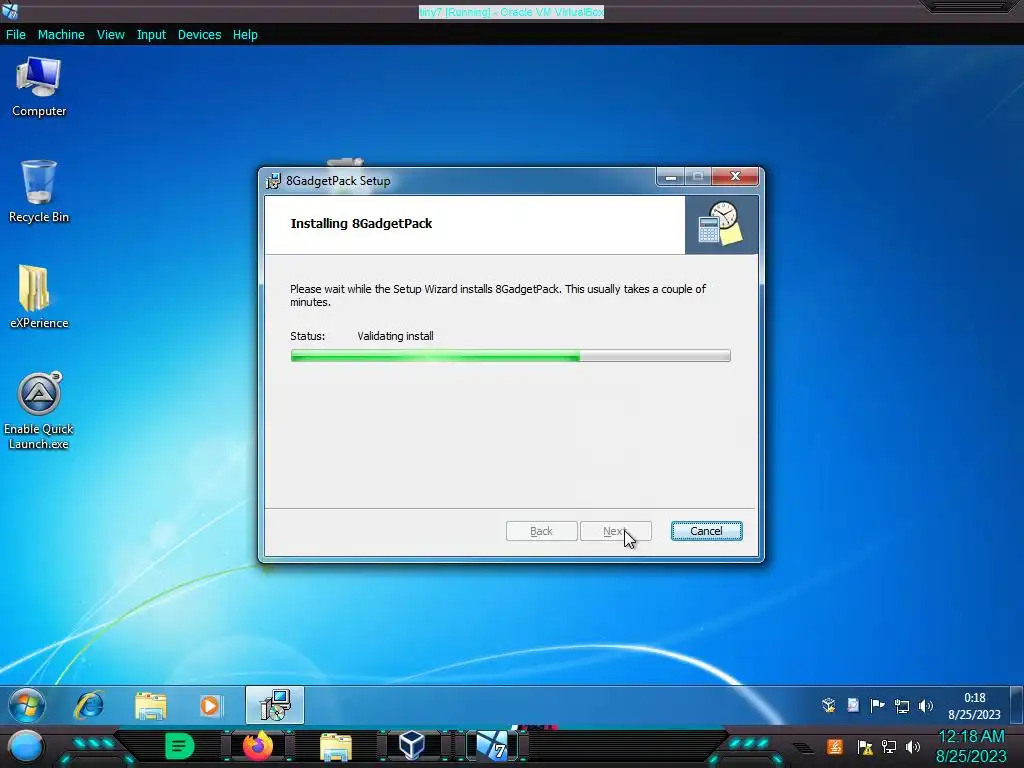The width and height of the screenshot is (1024, 768).
Task: Launch Internet Explorer from guest taskbar
Action: tap(89, 706)
